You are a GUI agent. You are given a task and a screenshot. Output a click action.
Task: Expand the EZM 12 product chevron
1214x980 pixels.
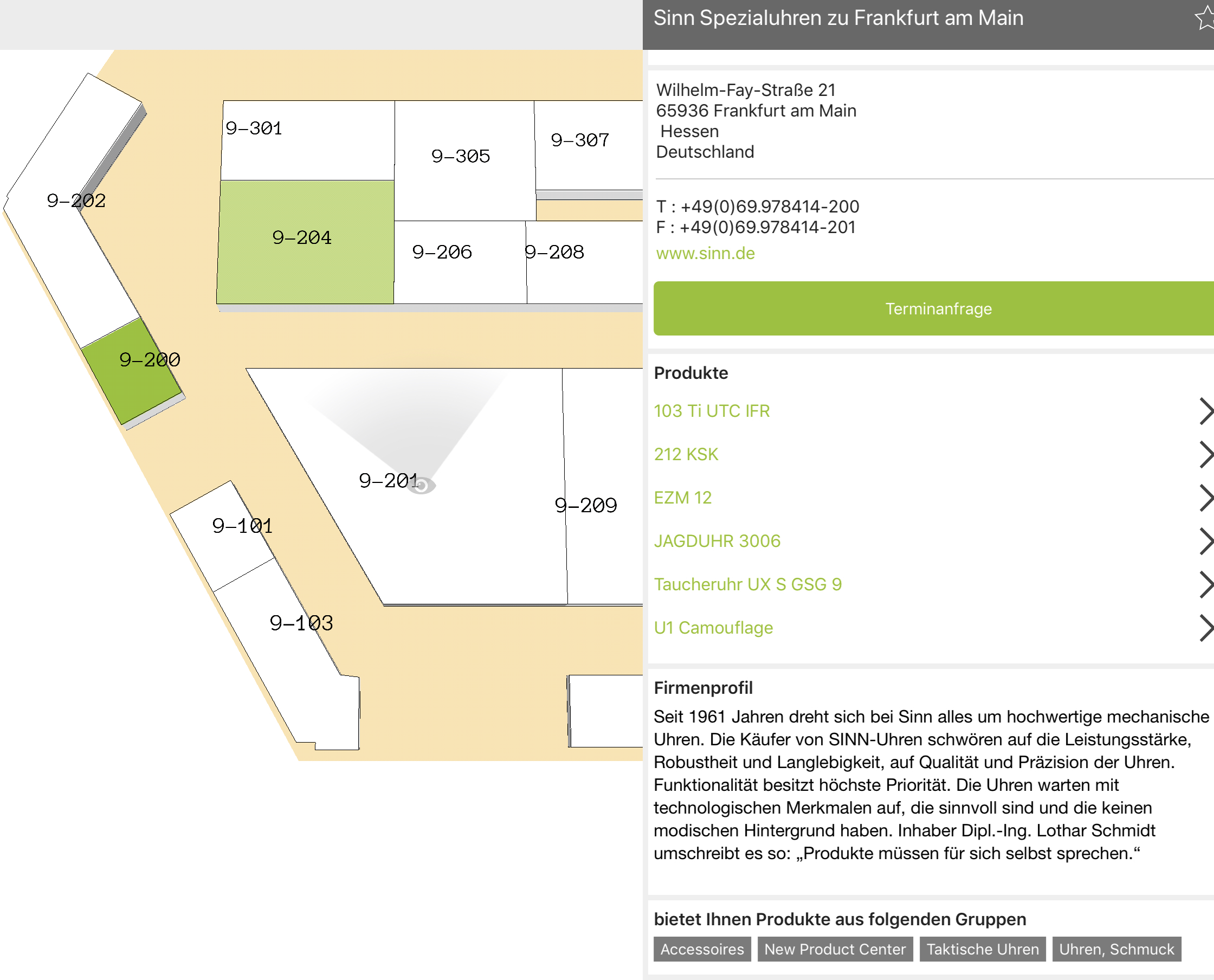coord(1205,498)
